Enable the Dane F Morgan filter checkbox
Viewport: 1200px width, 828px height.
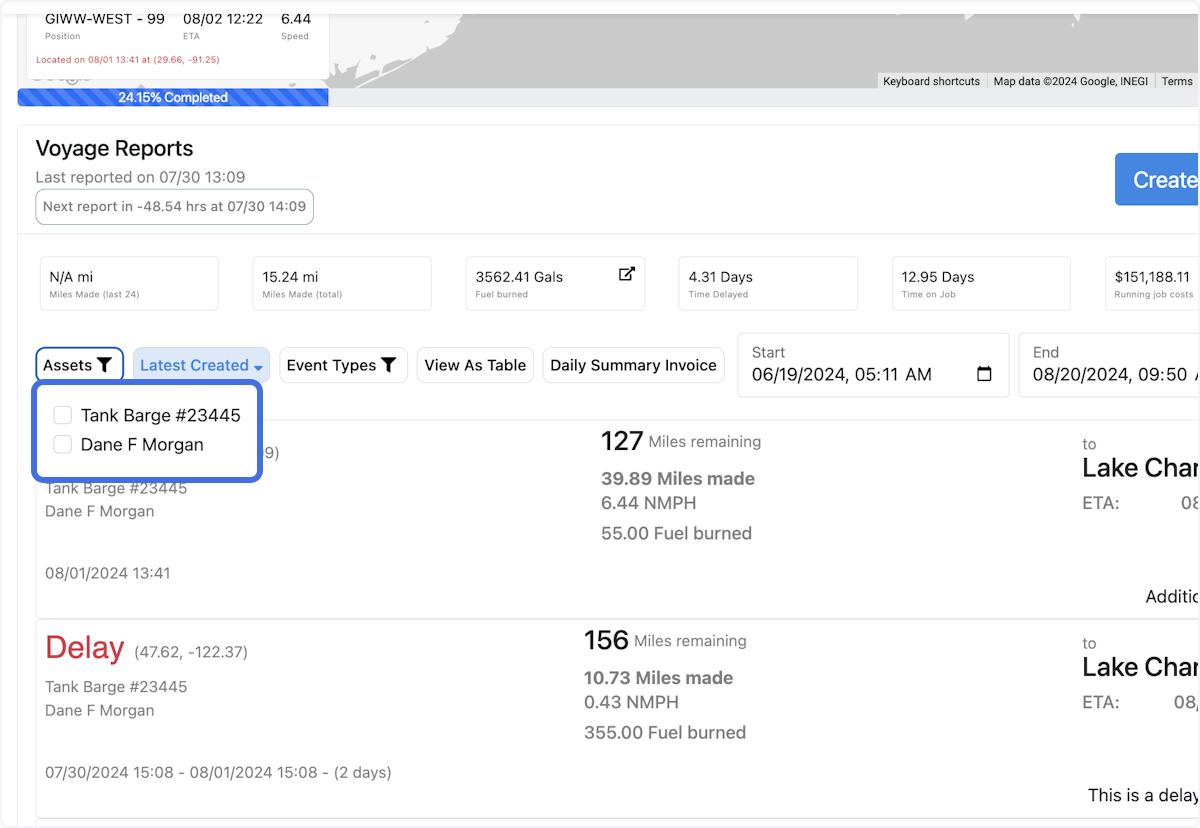coord(62,444)
